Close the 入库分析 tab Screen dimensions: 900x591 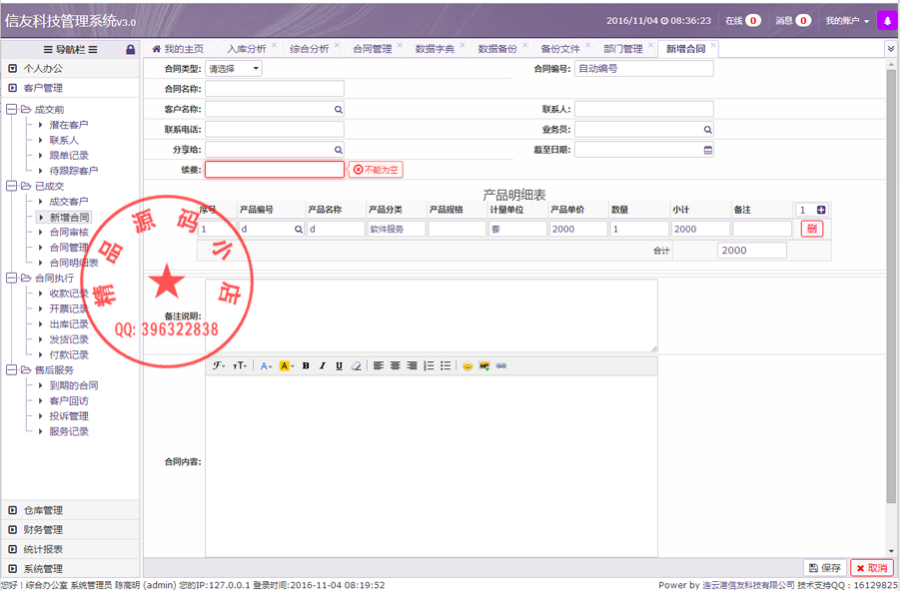coord(274,45)
